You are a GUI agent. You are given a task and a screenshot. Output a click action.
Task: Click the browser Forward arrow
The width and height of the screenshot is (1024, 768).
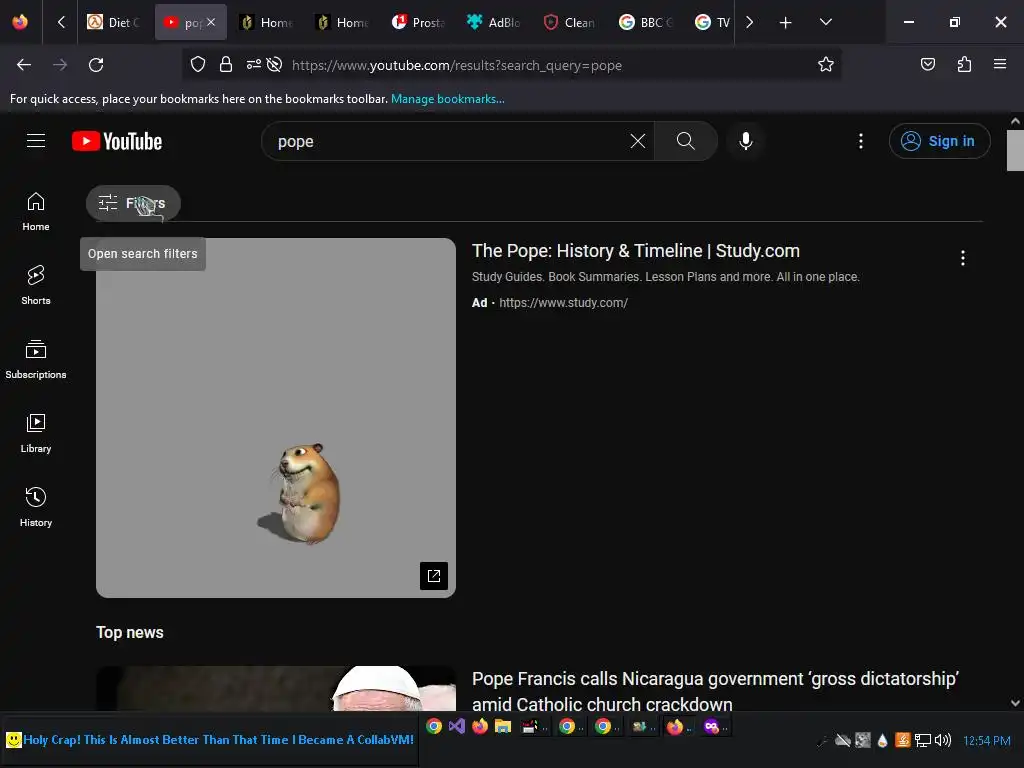click(60, 65)
